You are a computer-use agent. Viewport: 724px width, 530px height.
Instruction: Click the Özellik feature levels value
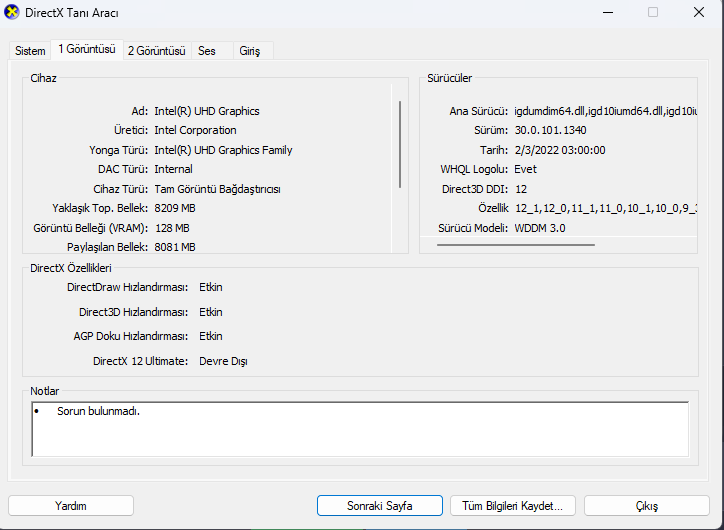(606, 208)
